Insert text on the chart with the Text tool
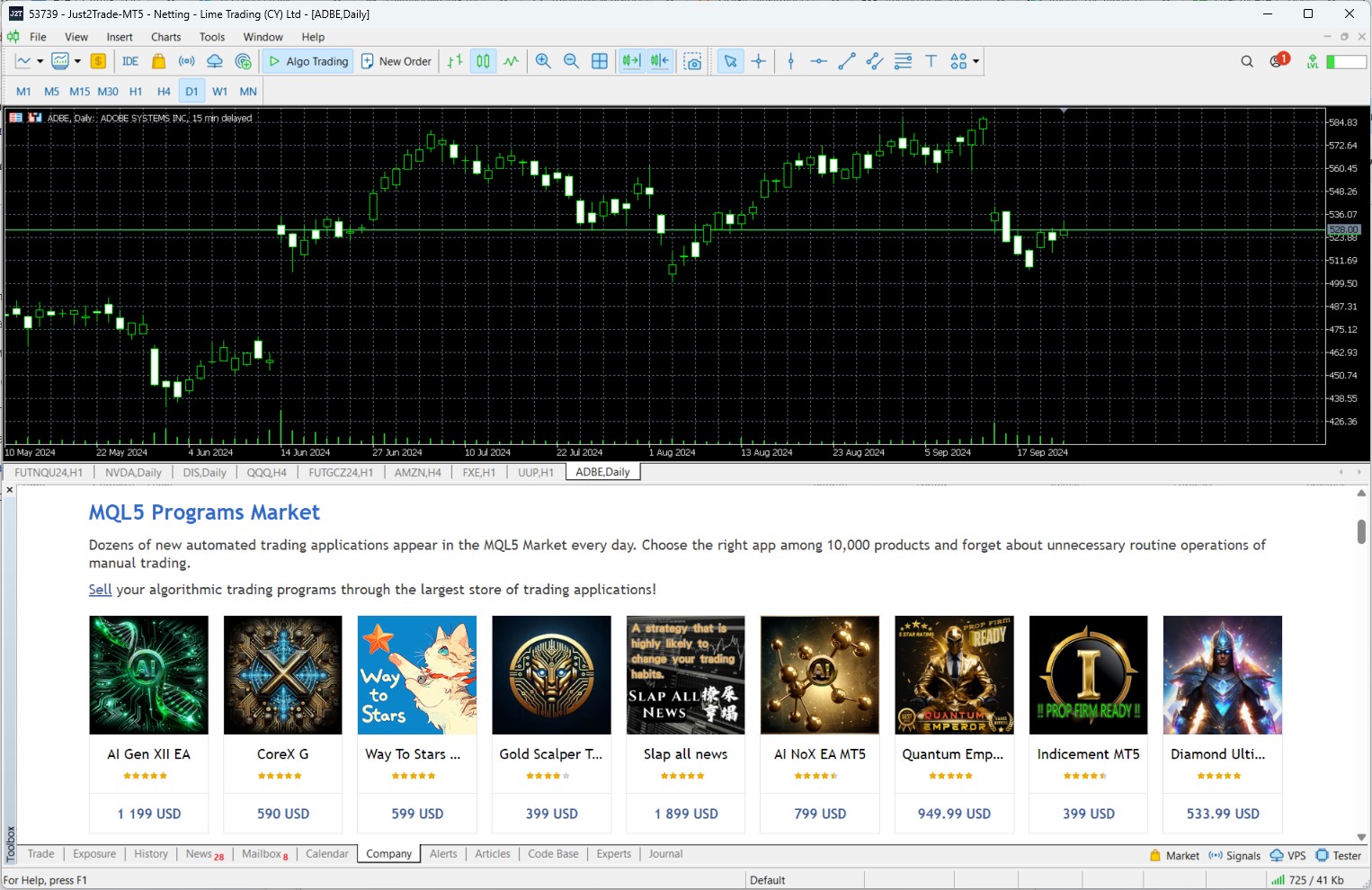 point(931,61)
